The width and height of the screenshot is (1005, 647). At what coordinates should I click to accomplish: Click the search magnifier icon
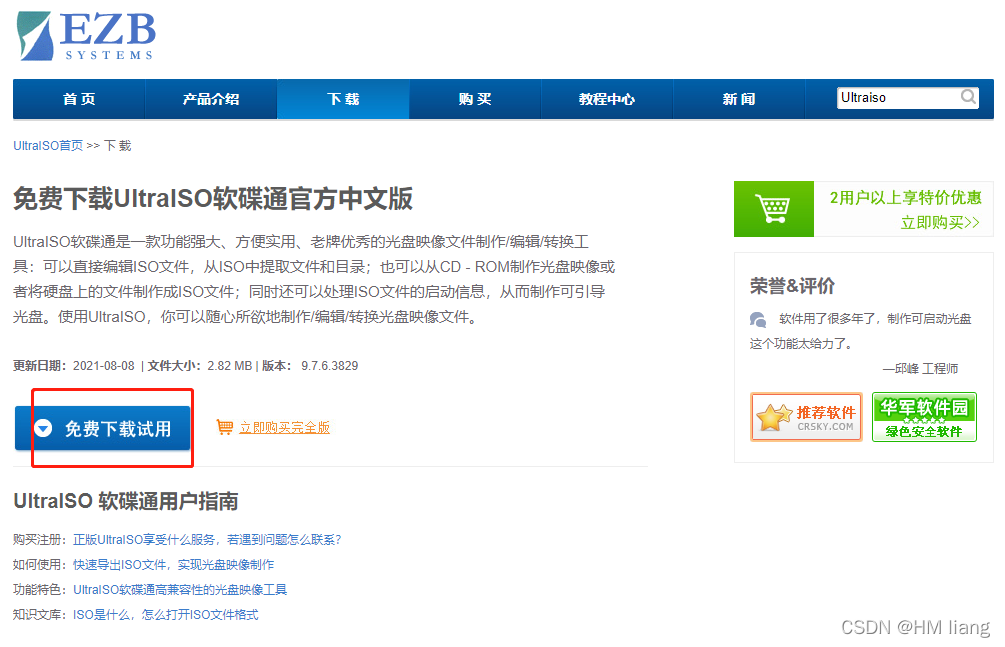(x=968, y=97)
